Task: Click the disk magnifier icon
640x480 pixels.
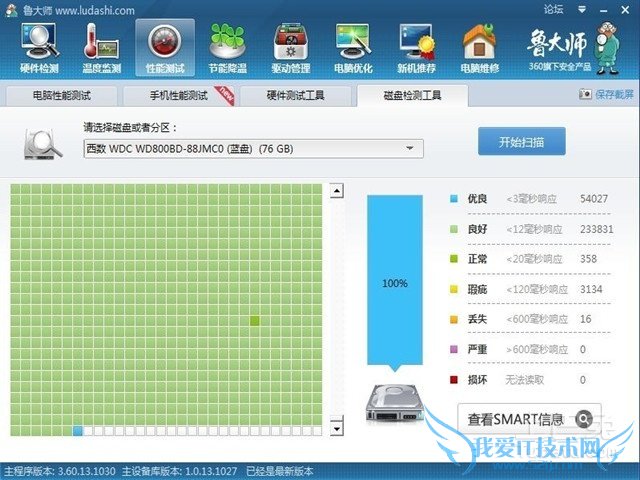Action: (x=42, y=144)
